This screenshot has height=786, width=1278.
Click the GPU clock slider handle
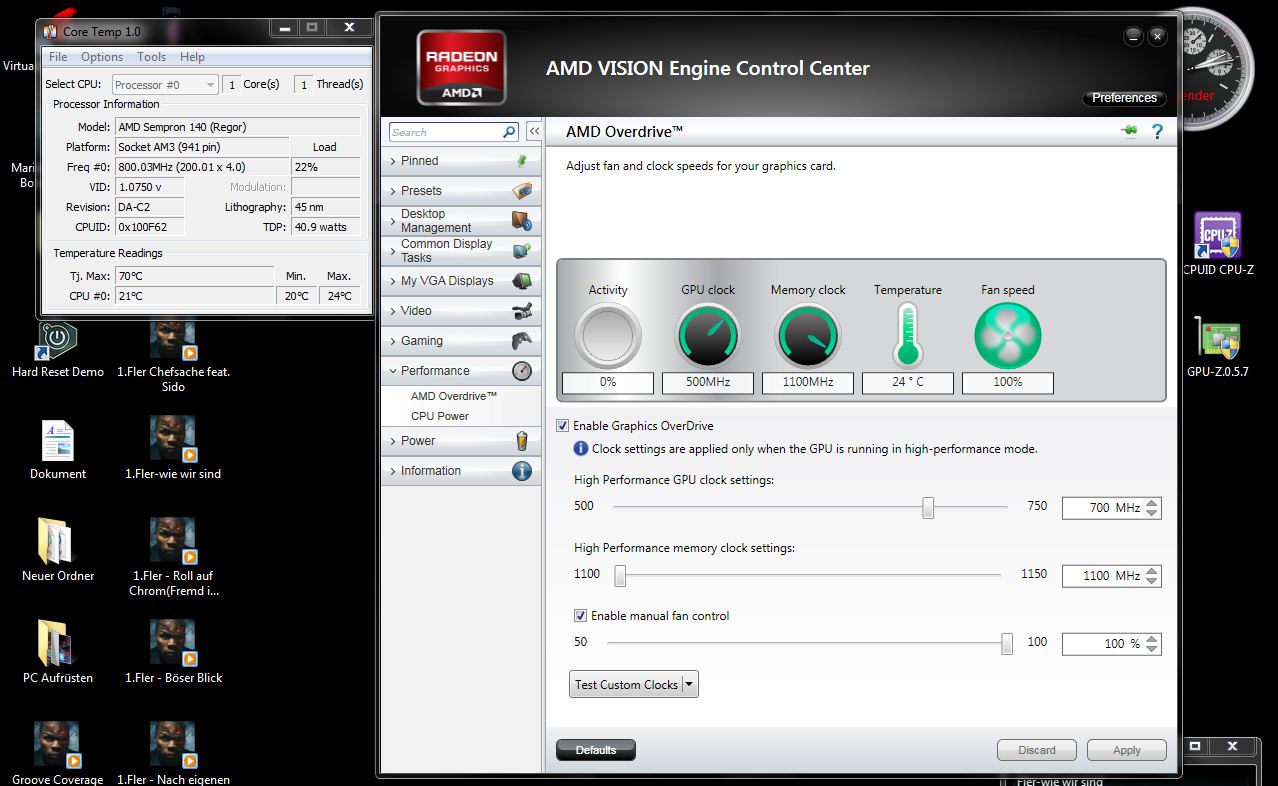tap(928, 507)
